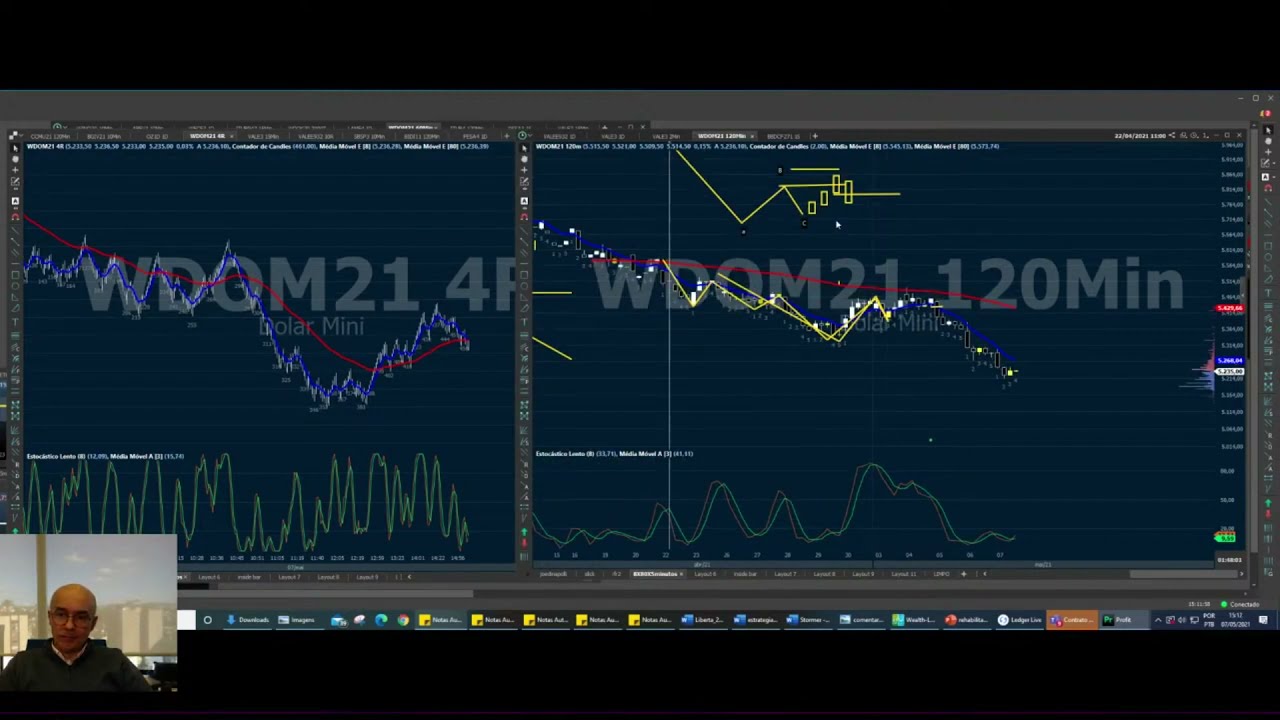Activate the crosshair plus icon in the far-right sidebar
This screenshot has height=720, width=1280.
click(1268, 152)
